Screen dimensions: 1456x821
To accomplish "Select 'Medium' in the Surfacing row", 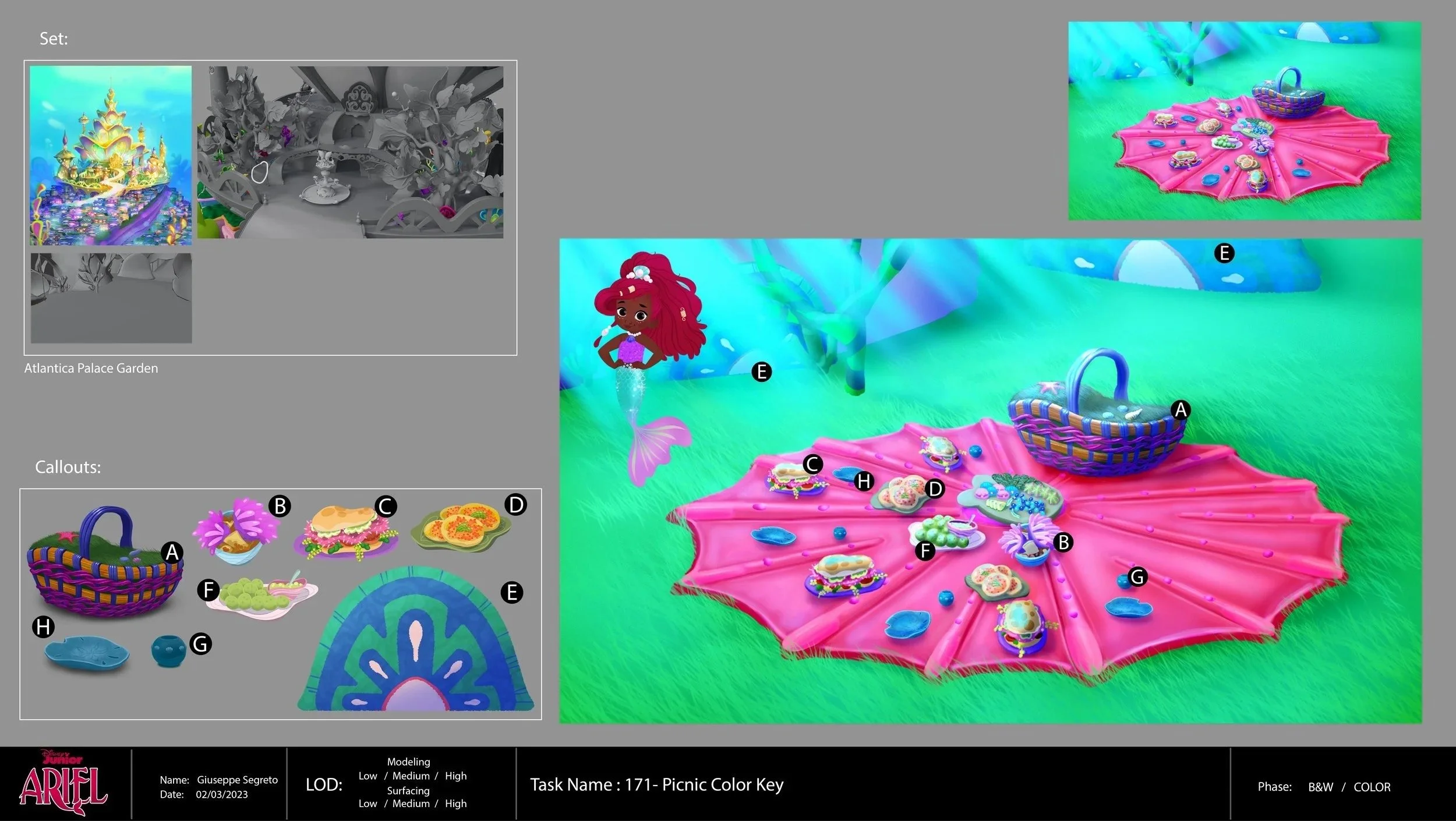I will click(411, 803).
